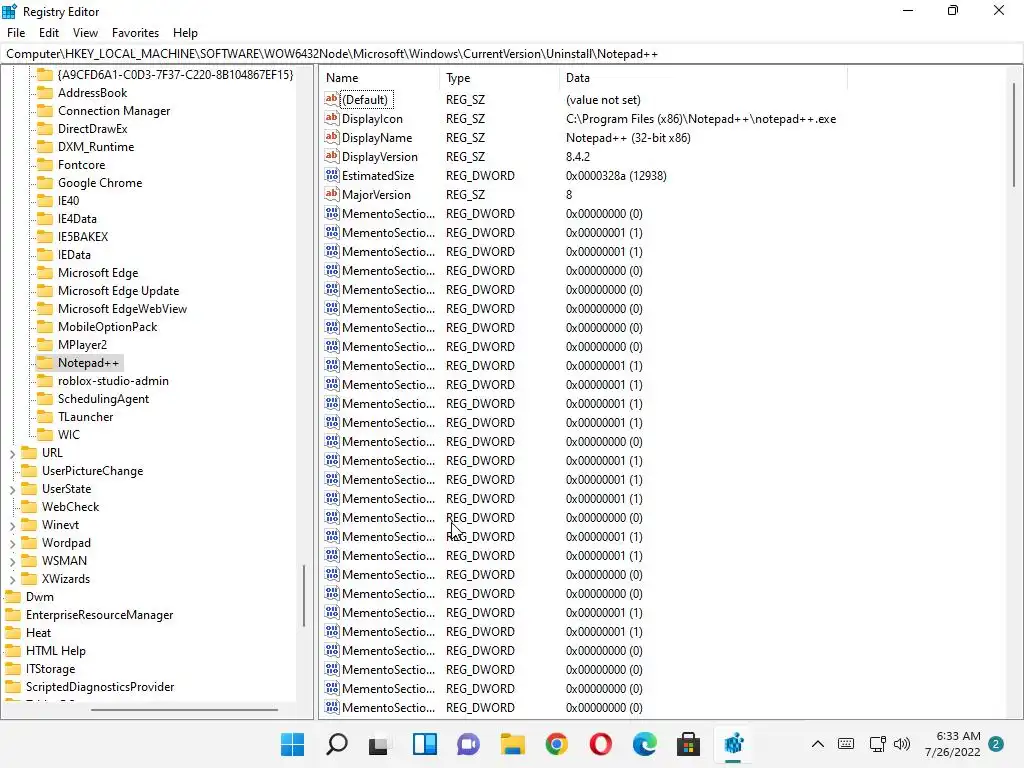This screenshot has height=768, width=1024.
Task: Click the Registry Editor title bar icon
Action: pos(9,11)
